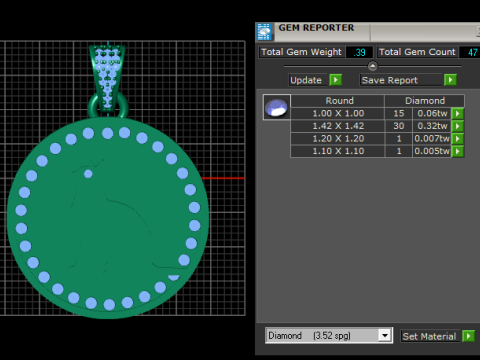Select the round gem thumbnail preview
480x360 pixels.
[277, 107]
